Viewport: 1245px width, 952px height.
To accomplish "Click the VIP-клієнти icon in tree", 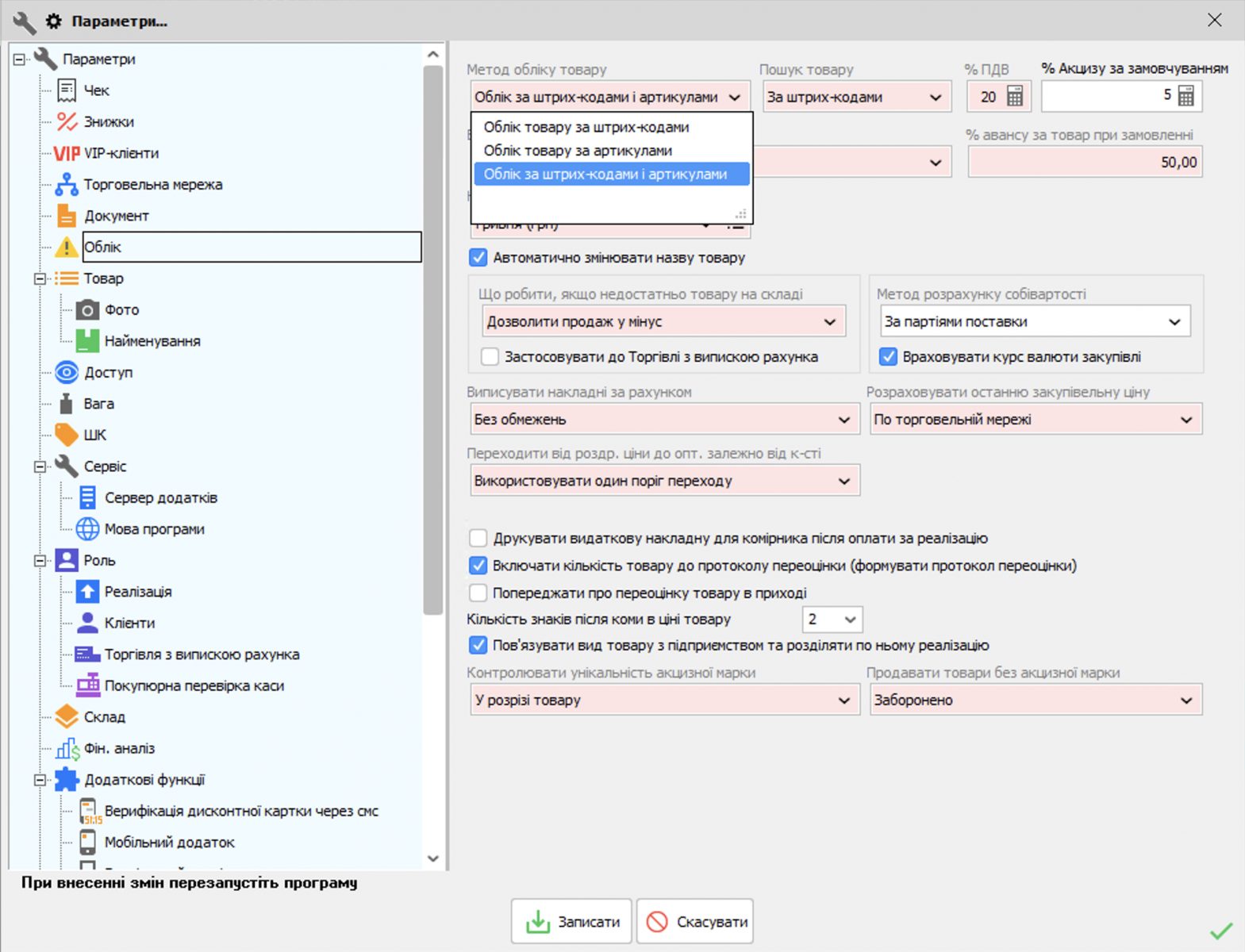I will pyautogui.click(x=67, y=153).
